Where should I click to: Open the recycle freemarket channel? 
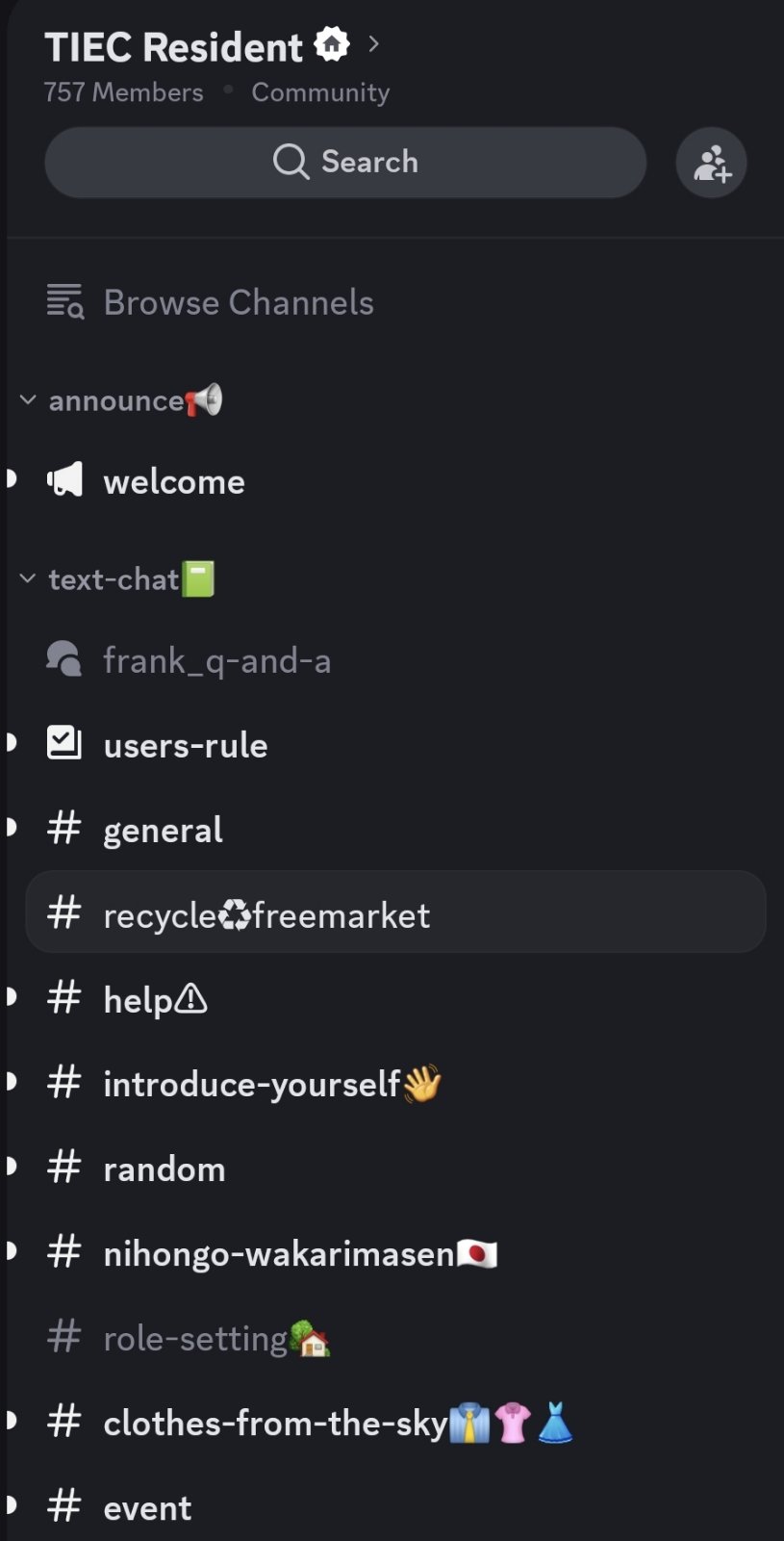pyautogui.click(x=266, y=914)
